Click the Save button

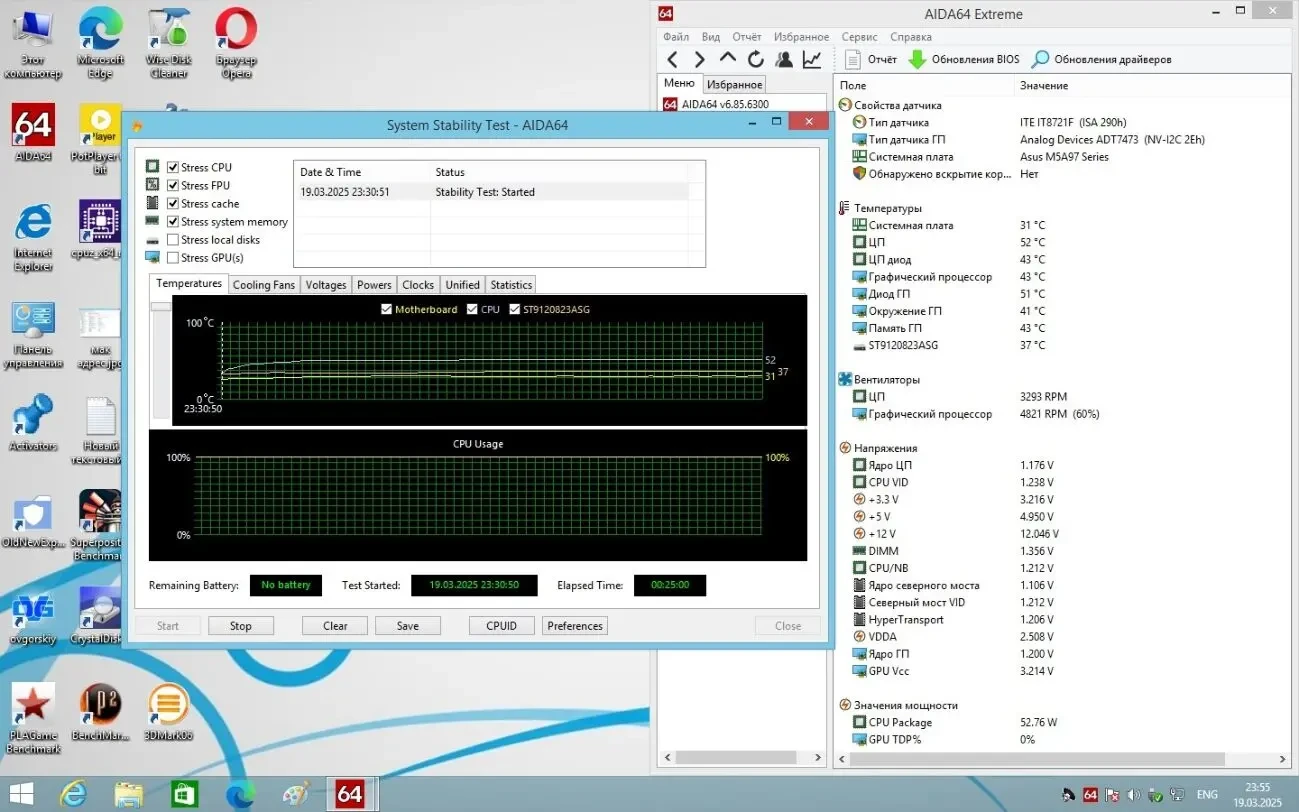tap(408, 626)
